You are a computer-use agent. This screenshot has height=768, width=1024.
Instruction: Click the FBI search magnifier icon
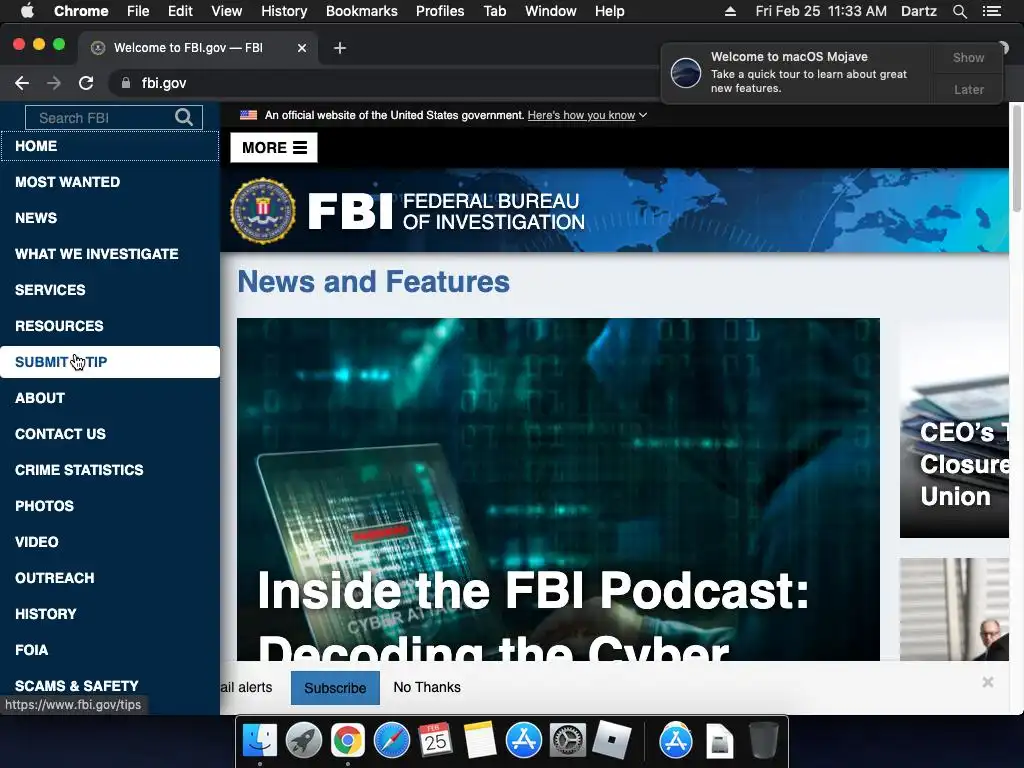pos(184,118)
